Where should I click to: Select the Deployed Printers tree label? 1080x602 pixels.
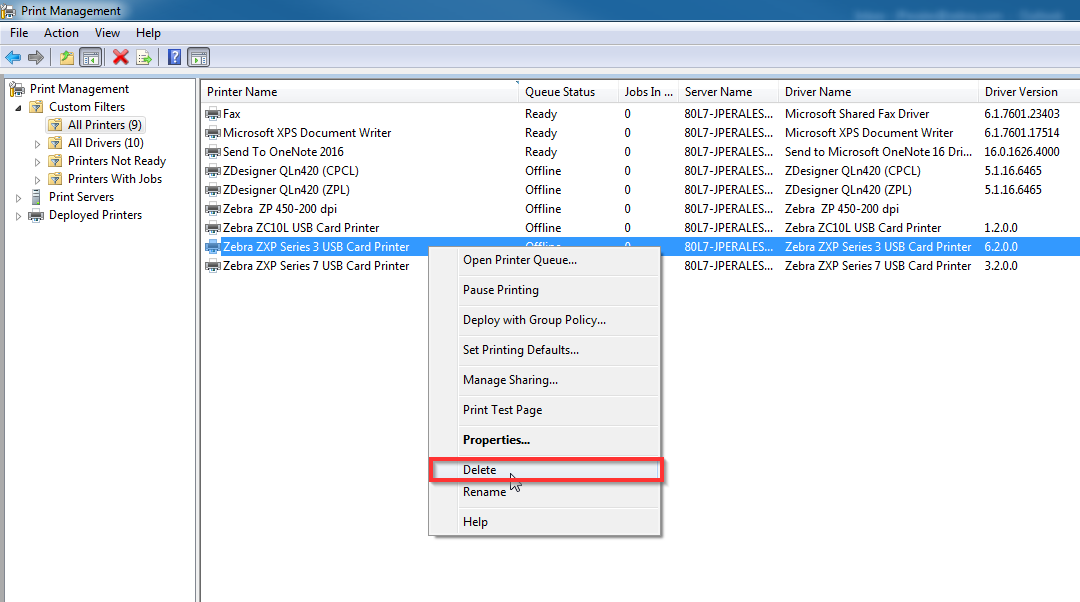click(x=95, y=215)
